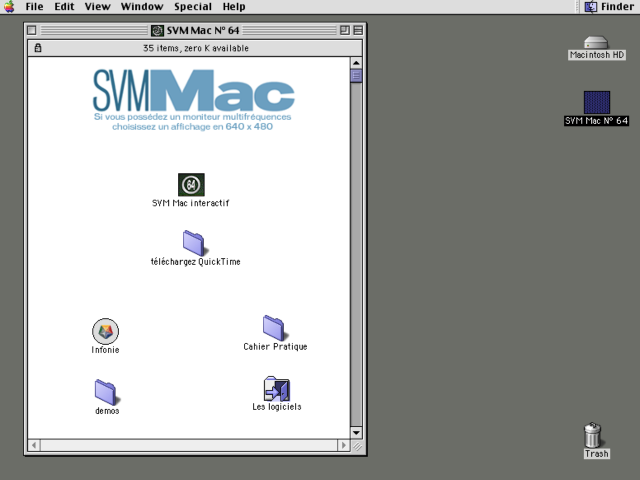Screen dimensions: 640x480
Task: Open the View menu
Action: click(98, 7)
